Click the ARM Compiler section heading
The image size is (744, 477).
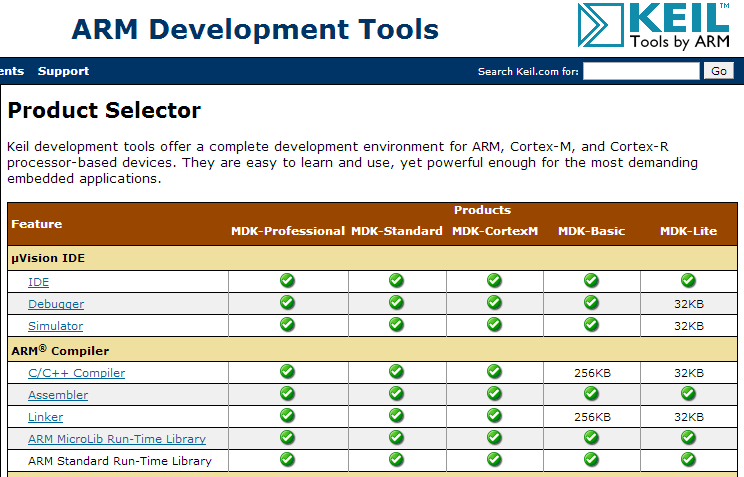click(x=60, y=350)
